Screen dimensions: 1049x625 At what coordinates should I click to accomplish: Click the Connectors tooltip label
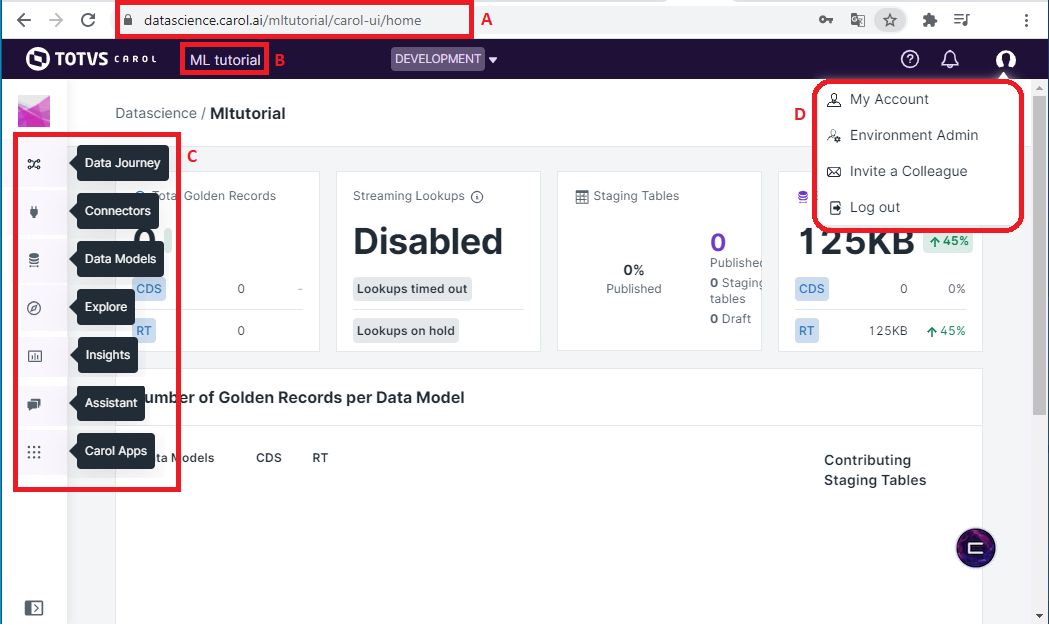[118, 211]
